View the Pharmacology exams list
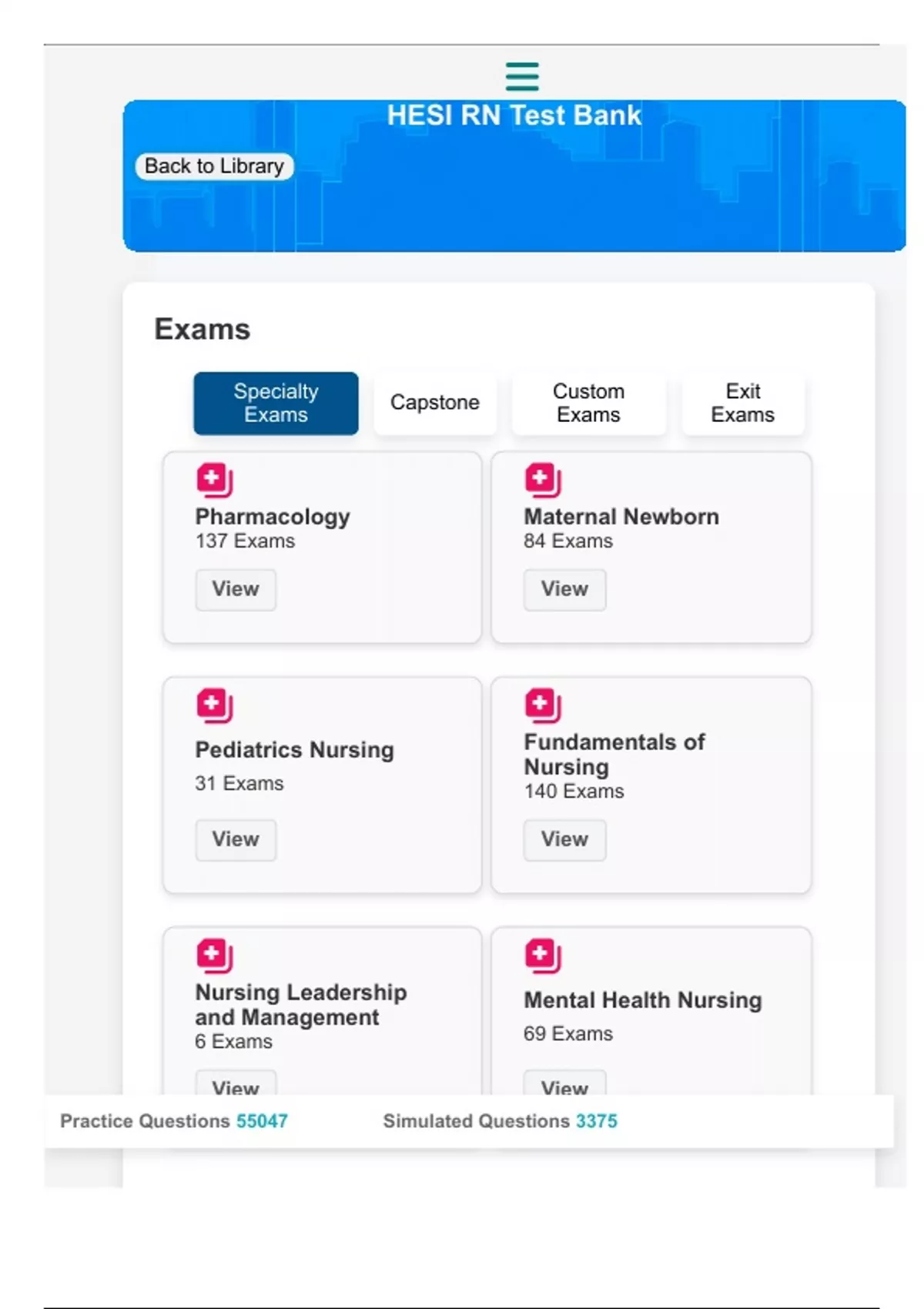The image size is (924, 1309). tap(236, 589)
